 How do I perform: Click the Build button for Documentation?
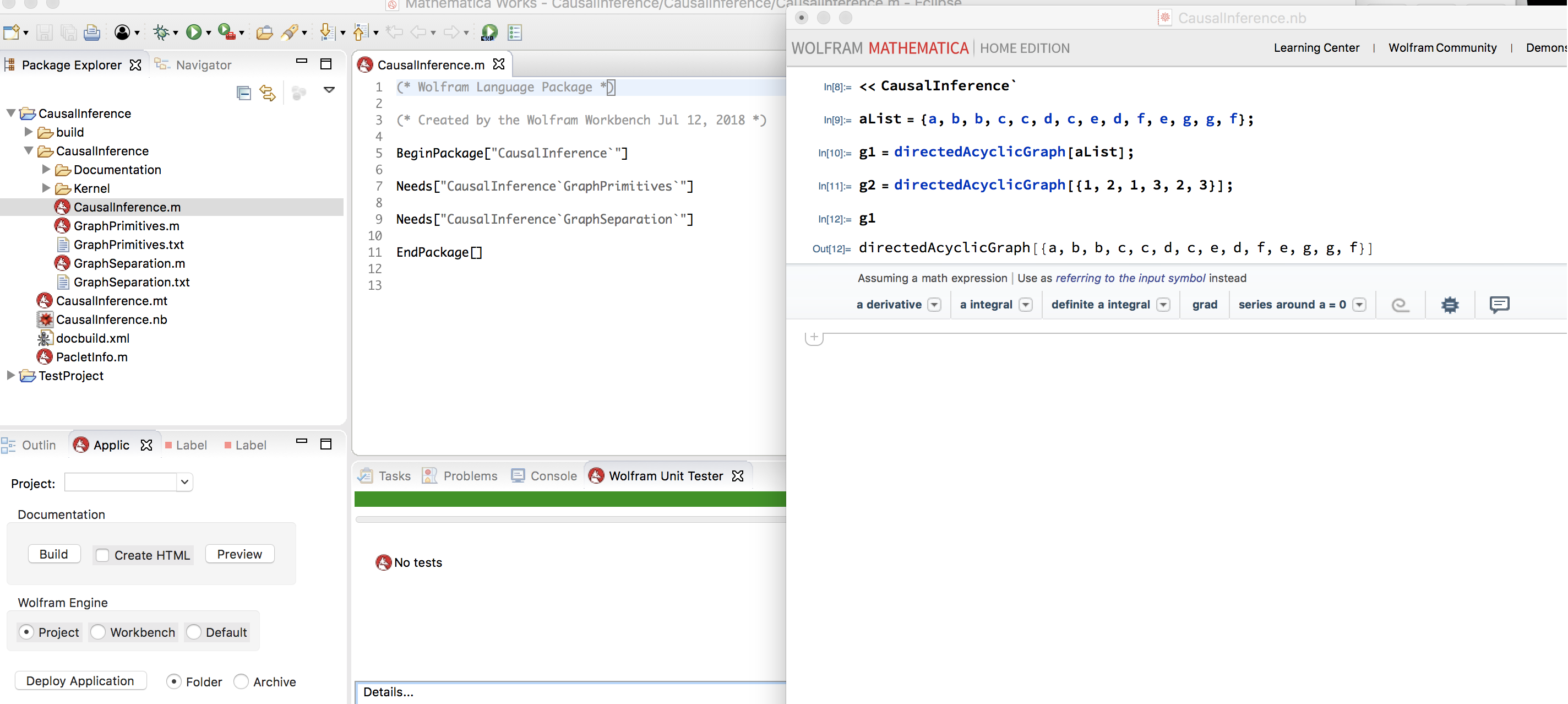[x=52, y=554]
